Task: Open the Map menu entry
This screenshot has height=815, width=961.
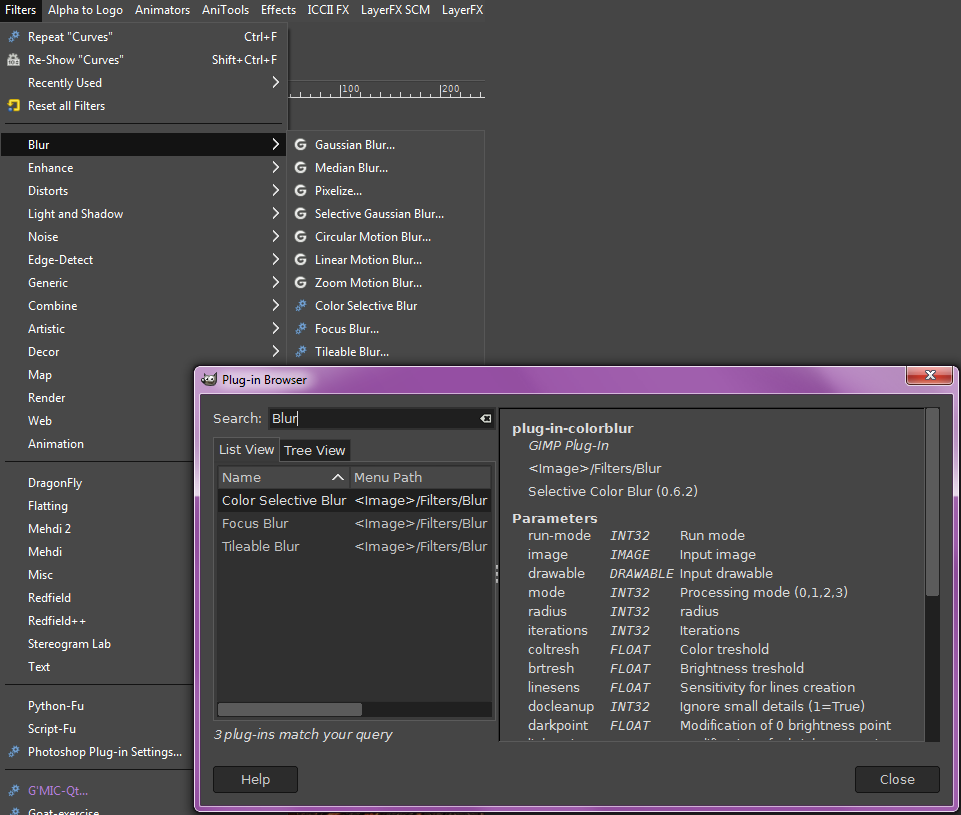Action: [x=40, y=375]
